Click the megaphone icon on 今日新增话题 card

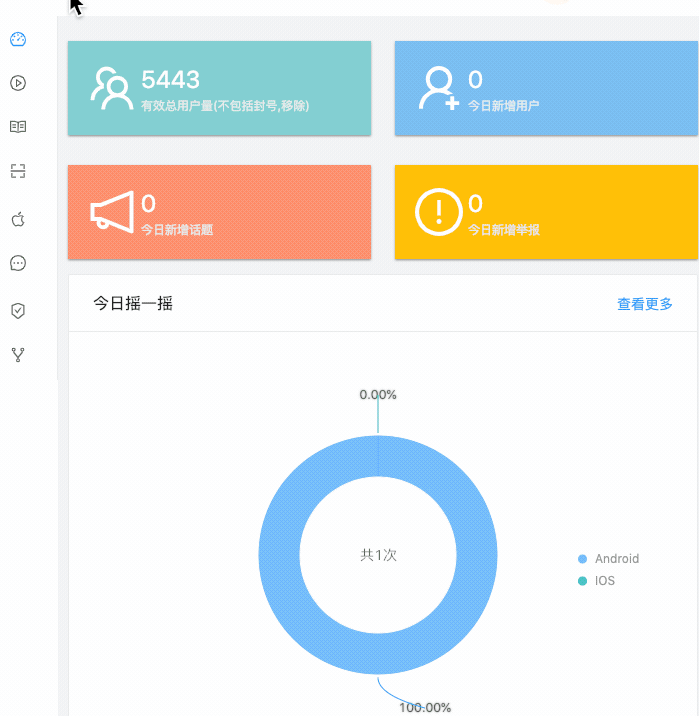click(x=112, y=212)
